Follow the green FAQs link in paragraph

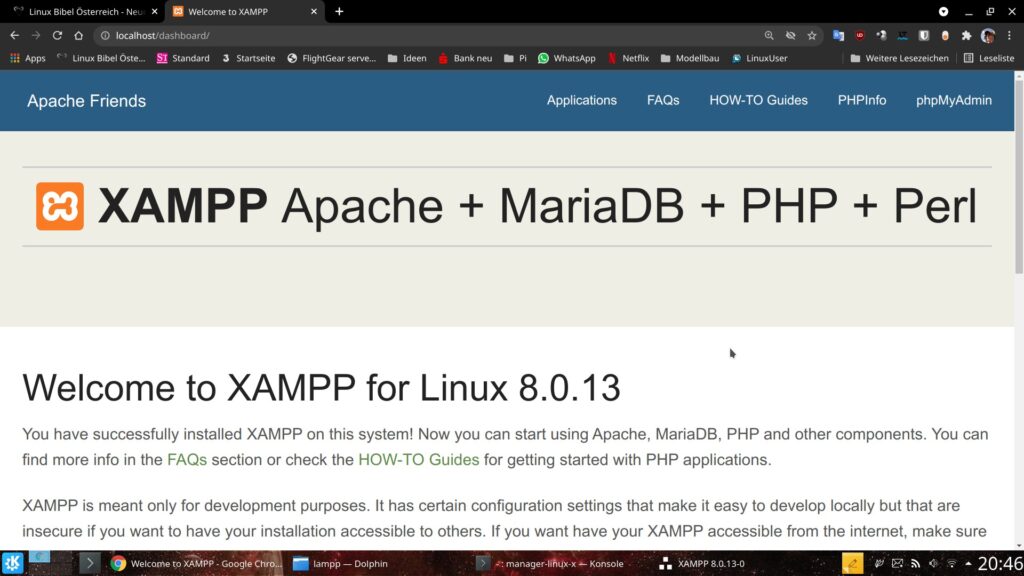pos(187,459)
